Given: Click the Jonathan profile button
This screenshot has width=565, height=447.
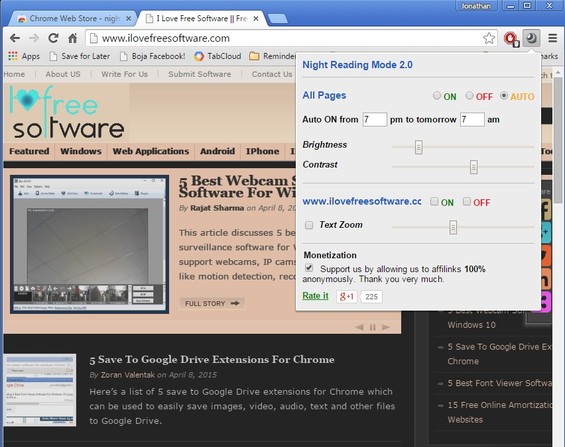Looking at the screenshot, I should click(x=476, y=6).
